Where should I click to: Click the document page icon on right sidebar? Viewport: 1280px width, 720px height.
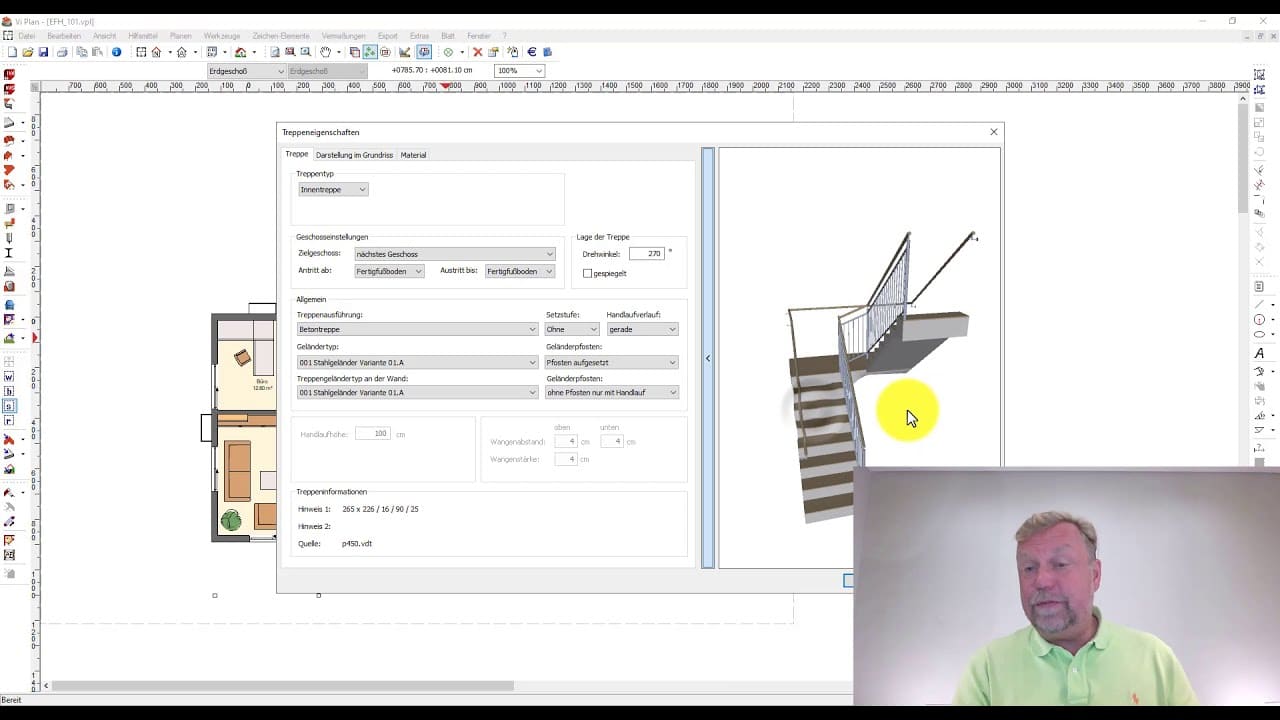pos(1259,287)
